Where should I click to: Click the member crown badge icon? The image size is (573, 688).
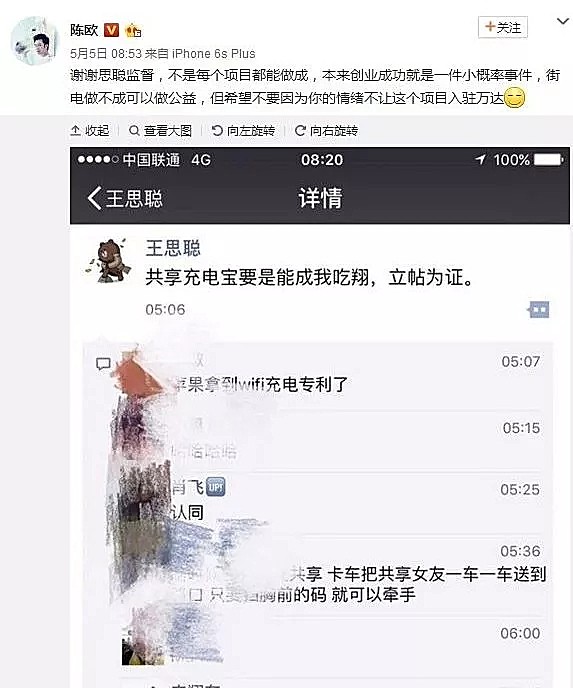(x=133, y=31)
